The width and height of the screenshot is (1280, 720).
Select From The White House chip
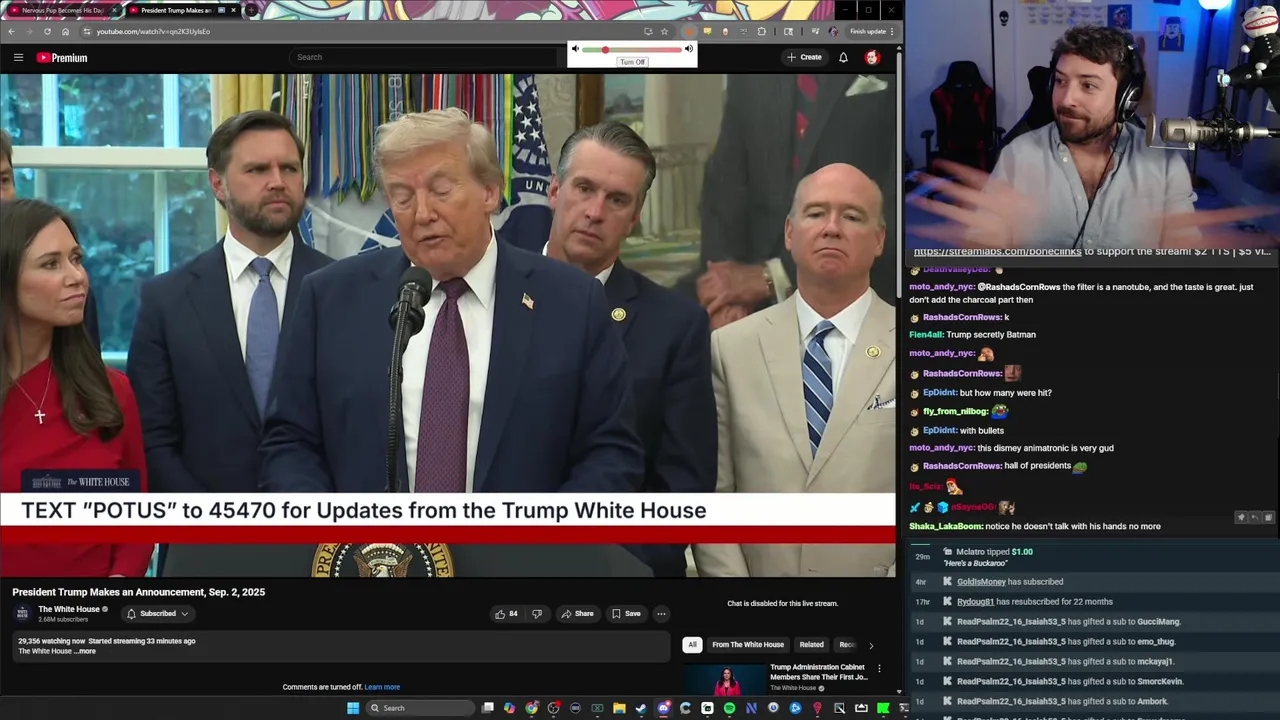(748, 645)
